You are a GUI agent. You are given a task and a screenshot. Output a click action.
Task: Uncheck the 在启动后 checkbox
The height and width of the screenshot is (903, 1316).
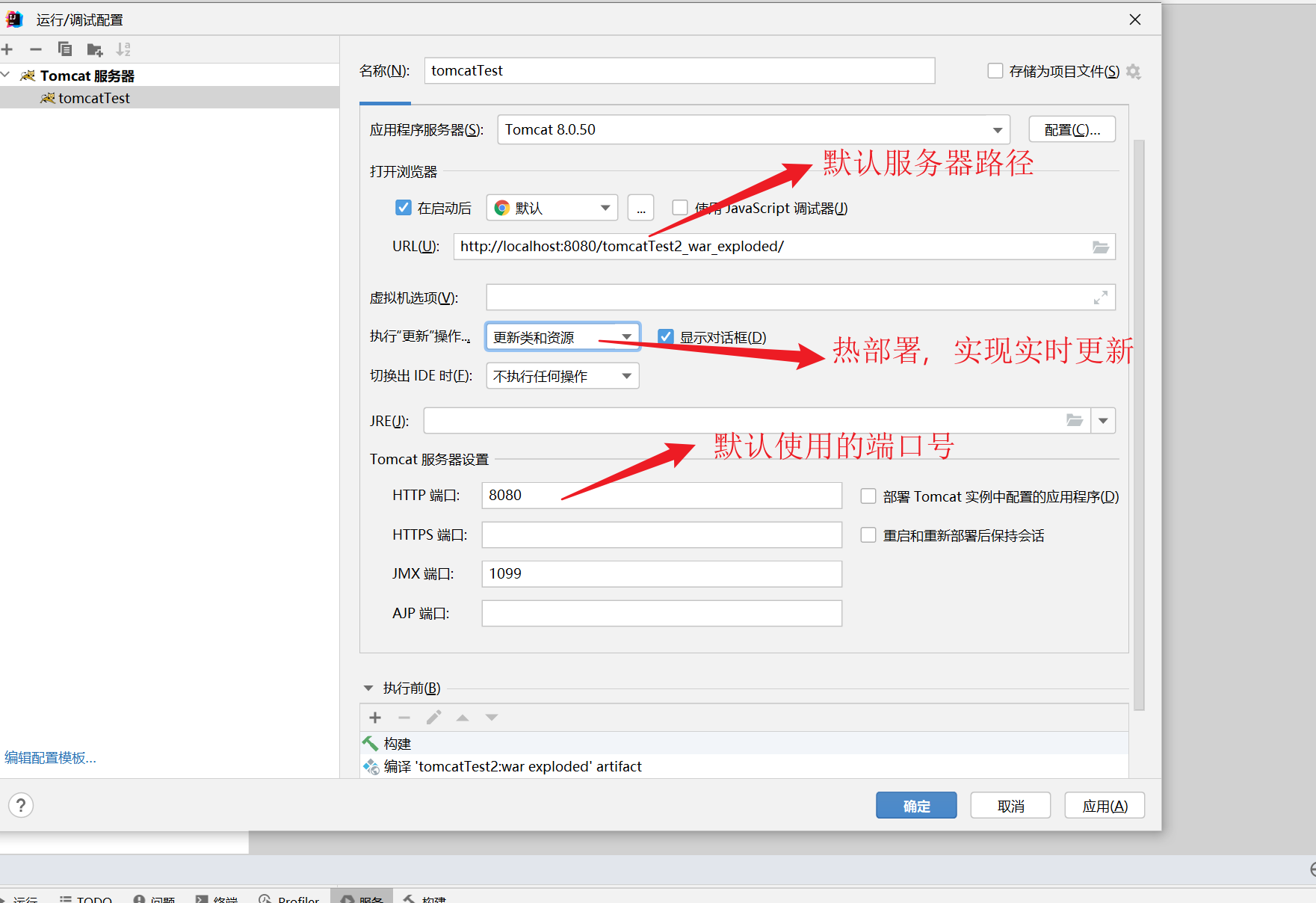click(404, 208)
